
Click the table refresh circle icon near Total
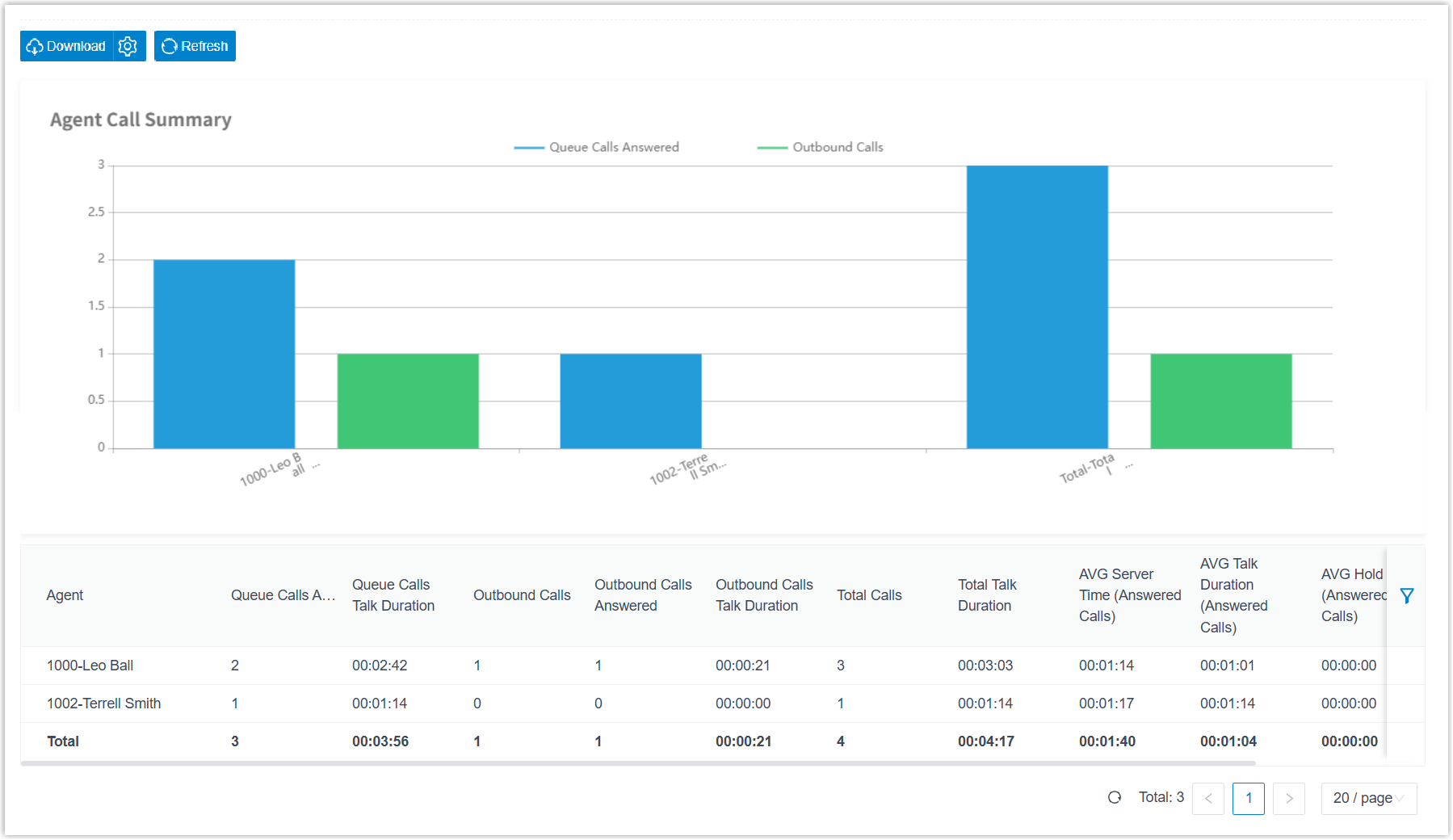pyautogui.click(x=1115, y=797)
